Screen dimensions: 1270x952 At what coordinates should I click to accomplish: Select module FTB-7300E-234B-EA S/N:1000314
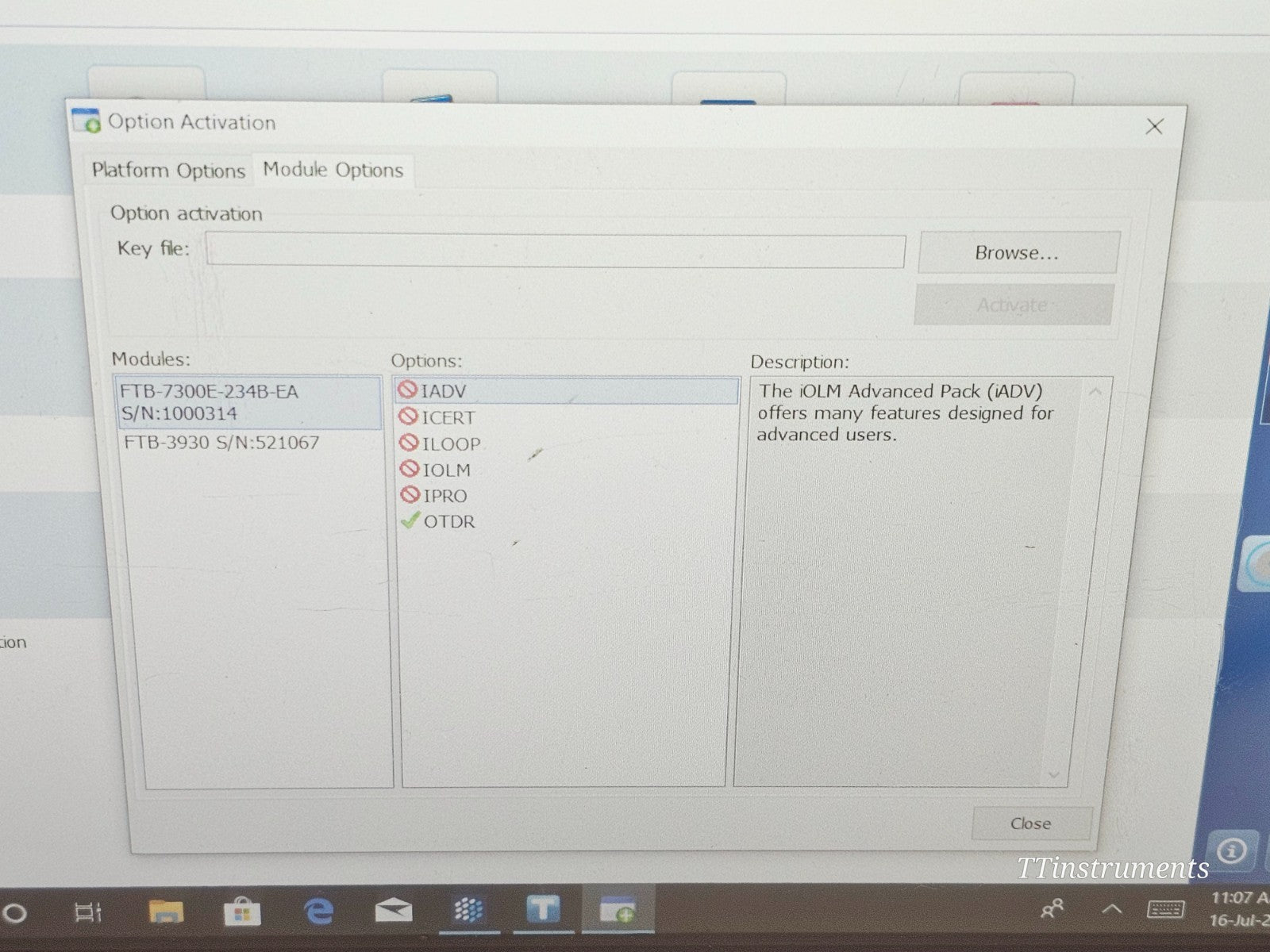pyautogui.click(x=249, y=402)
